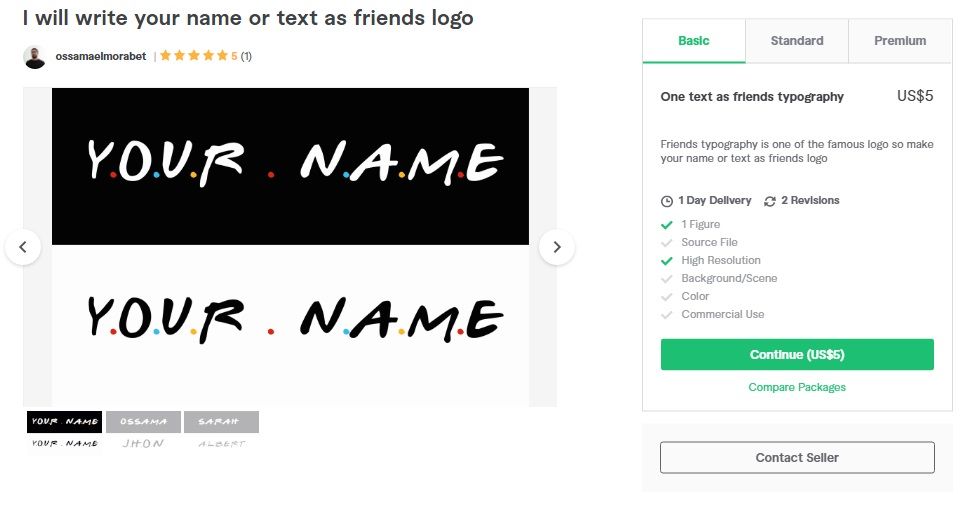
Task: Click the green checkmark beside High Resolution
Action: [x=667, y=261]
